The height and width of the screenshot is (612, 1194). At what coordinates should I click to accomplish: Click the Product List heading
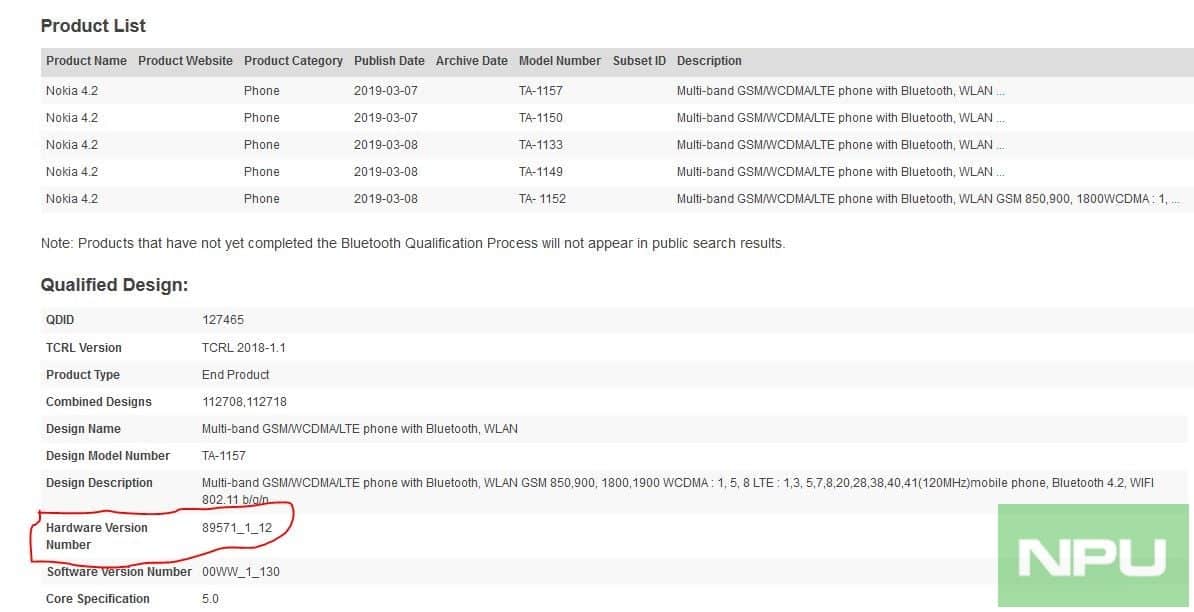[x=93, y=25]
